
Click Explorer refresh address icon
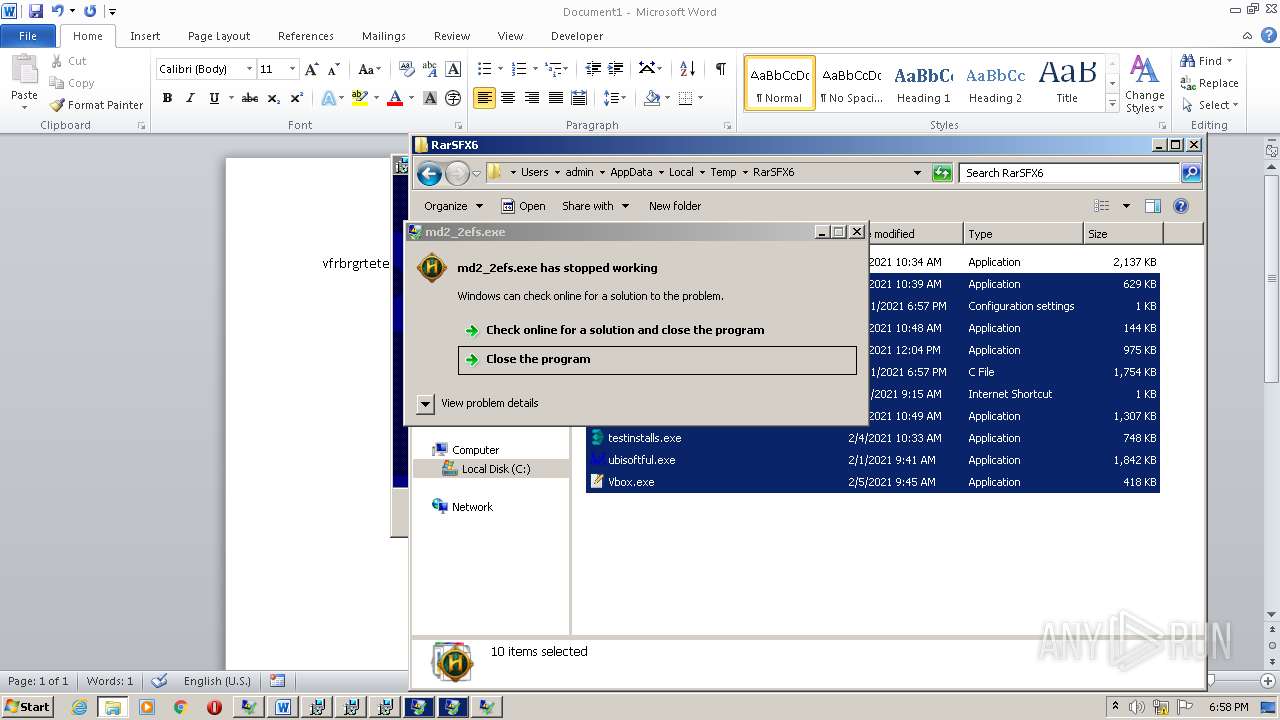point(941,173)
